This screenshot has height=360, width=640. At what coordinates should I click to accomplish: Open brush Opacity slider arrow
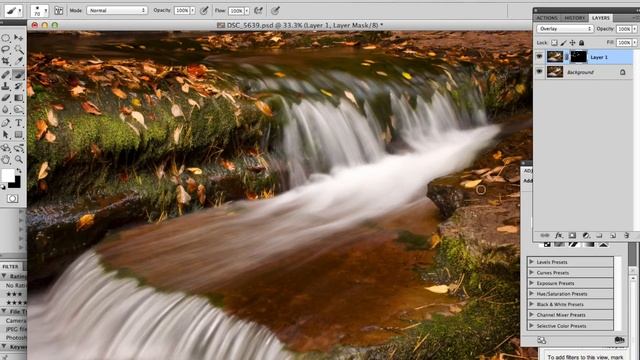(193, 11)
